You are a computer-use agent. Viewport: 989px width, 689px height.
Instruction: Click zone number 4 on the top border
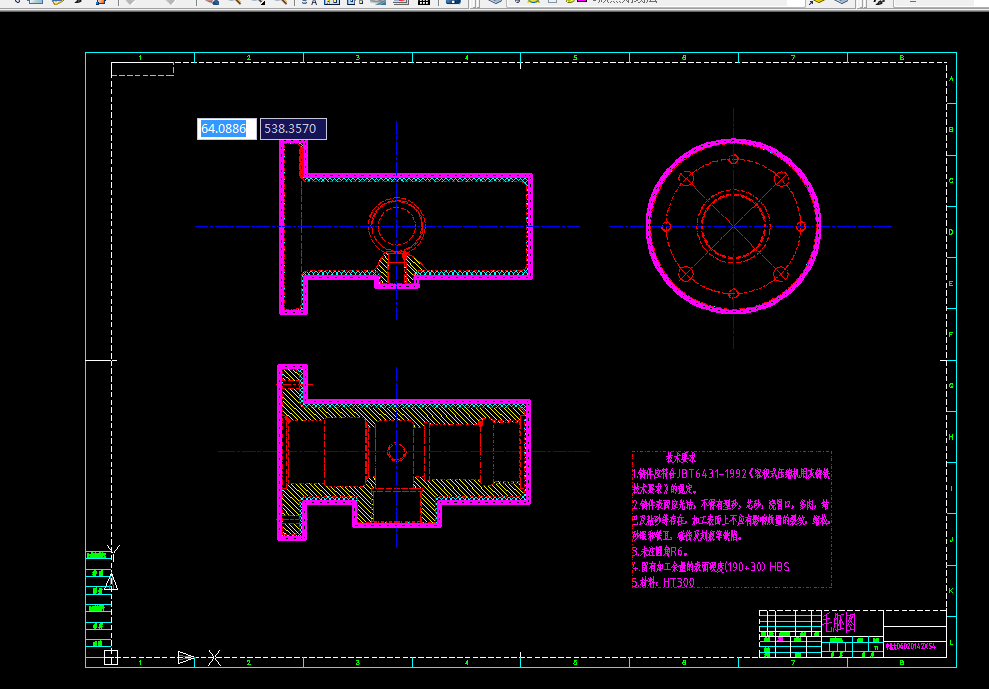click(x=467, y=57)
